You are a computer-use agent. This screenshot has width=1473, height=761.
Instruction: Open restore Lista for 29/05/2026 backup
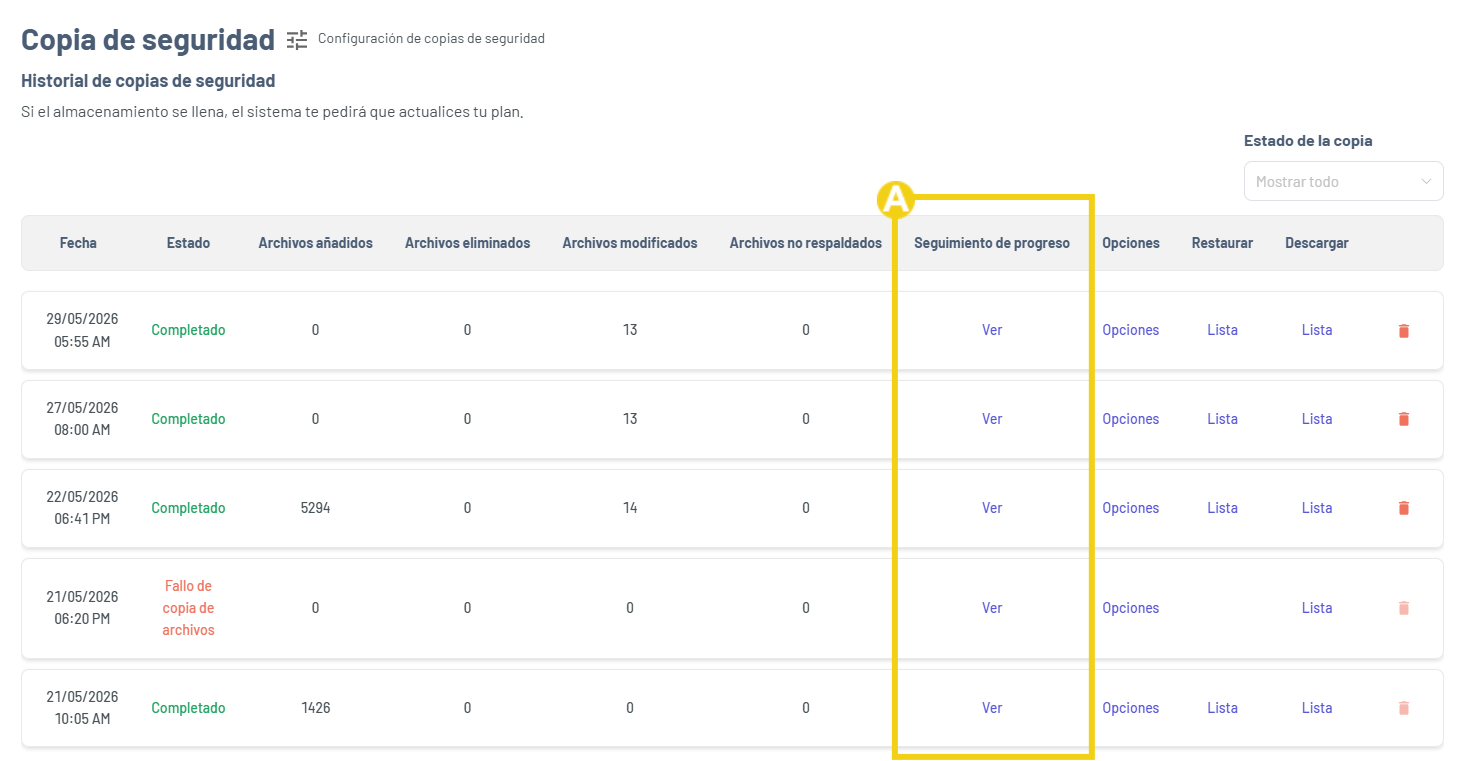1222,330
